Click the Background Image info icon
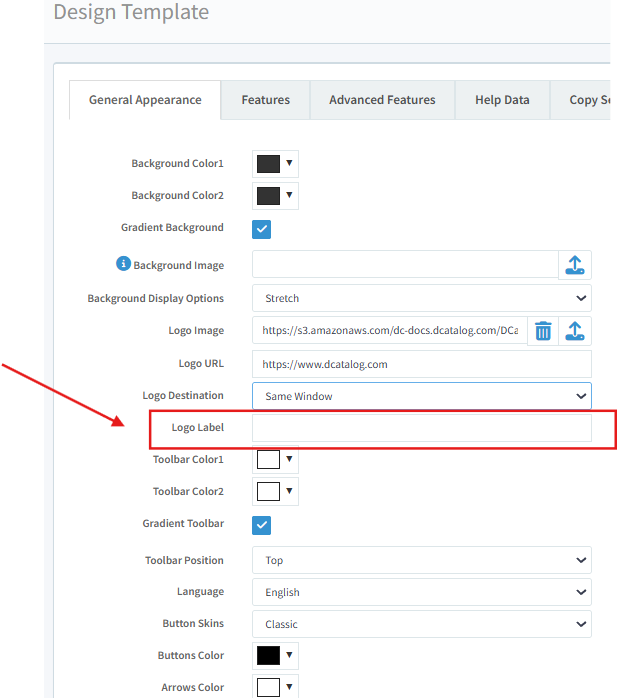617x698 pixels. pos(124,264)
